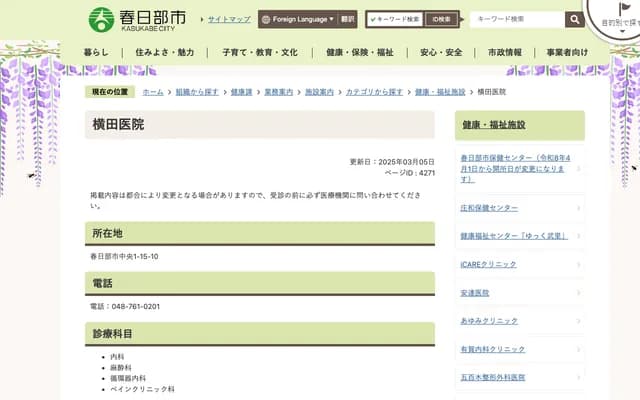Click the chevron beside 庄和保健センター
The height and width of the screenshot is (400, 640).
coord(578,208)
